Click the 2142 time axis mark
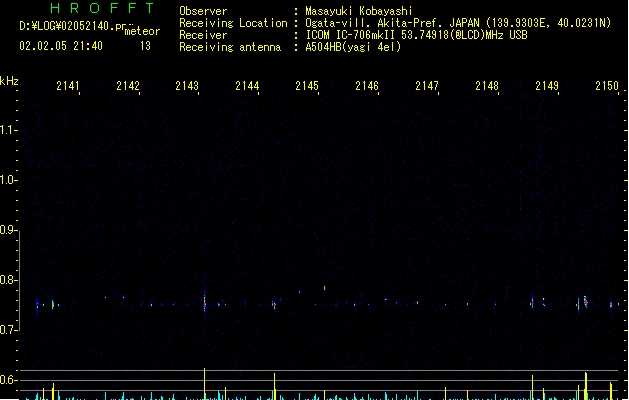Viewport: 629px width, 400px height. (x=128, y=86)
